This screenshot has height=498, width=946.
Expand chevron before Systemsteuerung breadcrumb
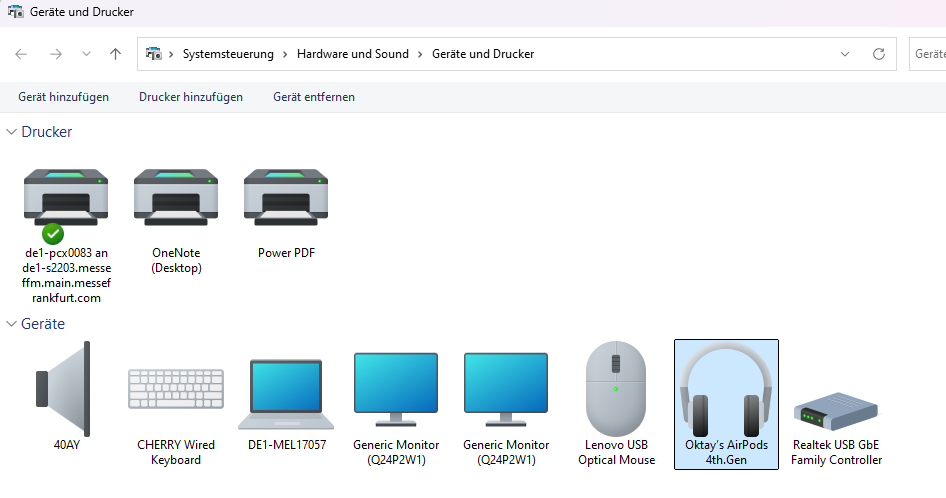pos(171,54)
